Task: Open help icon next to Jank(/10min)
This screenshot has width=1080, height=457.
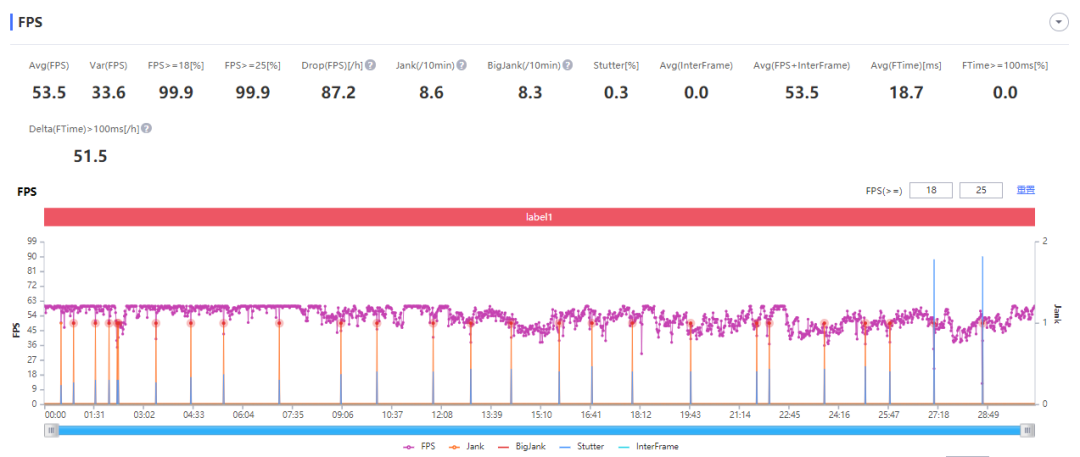Action: [x=461, y=65]
